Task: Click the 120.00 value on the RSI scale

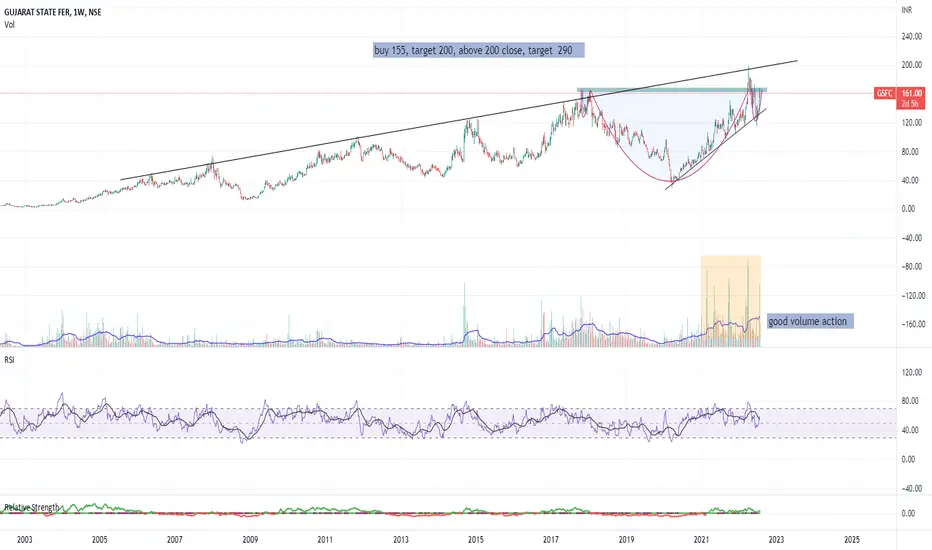Action: tap(912, 373)
